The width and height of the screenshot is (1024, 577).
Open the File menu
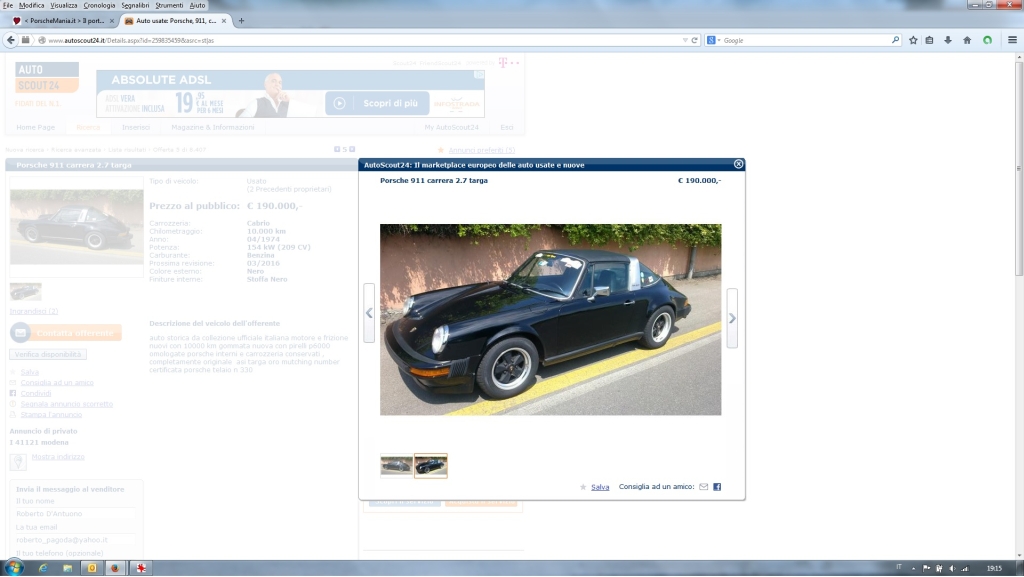8,5
